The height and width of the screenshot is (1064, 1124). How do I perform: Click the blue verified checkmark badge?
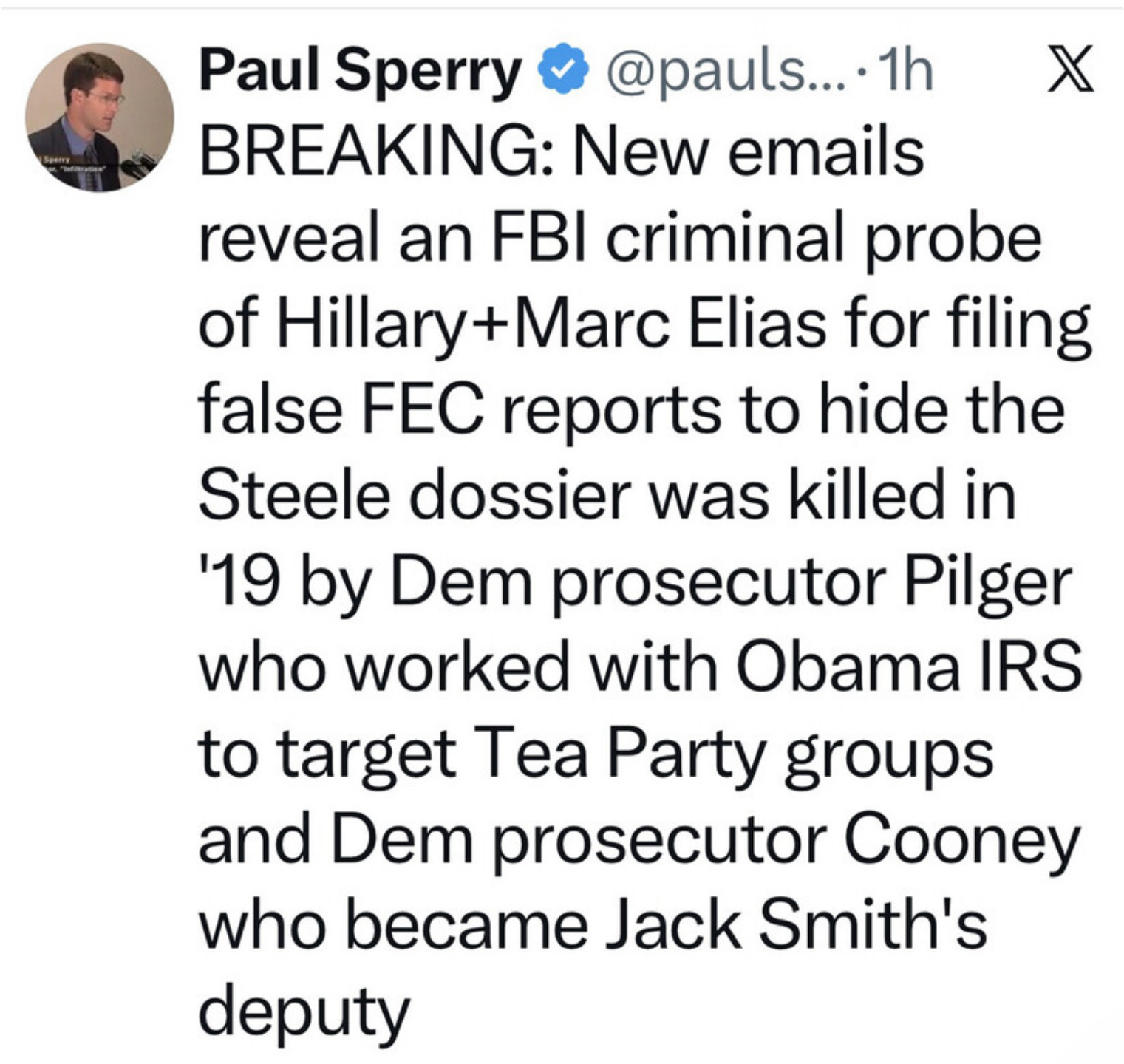tap(564, 72)
